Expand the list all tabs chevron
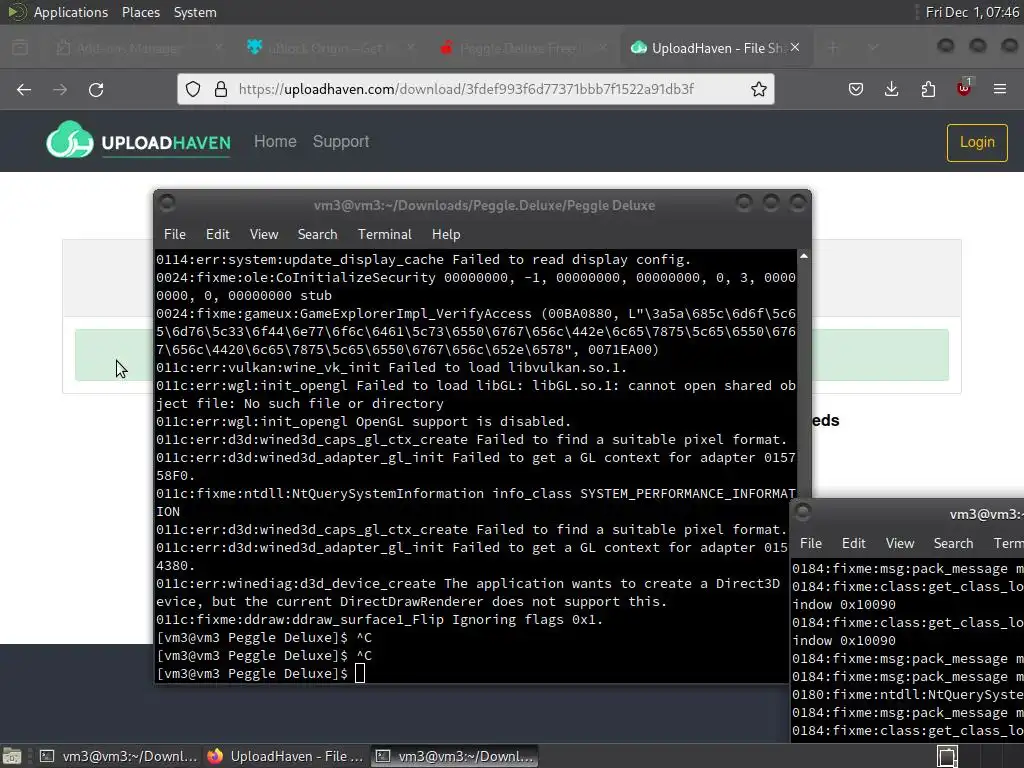This screenshot has width=1024, height=768. click(872, 48)
